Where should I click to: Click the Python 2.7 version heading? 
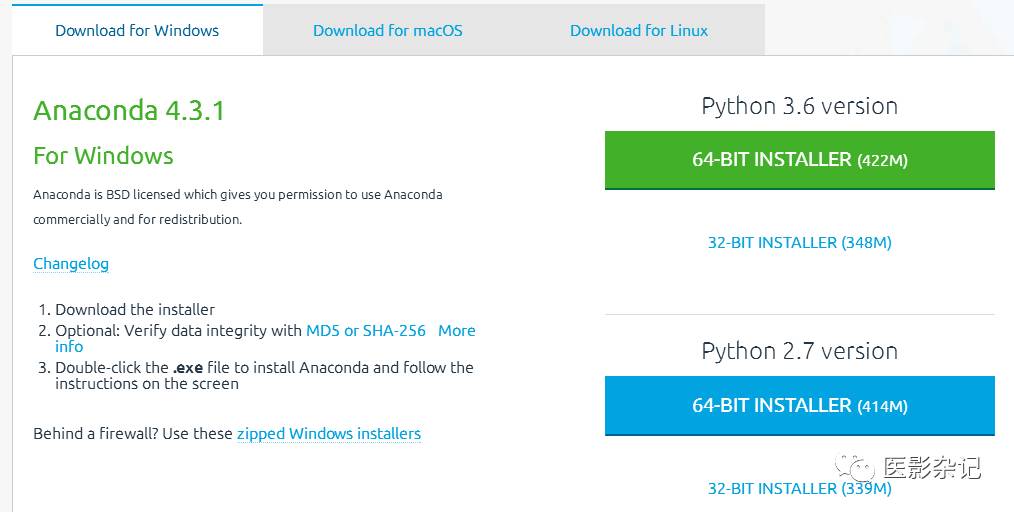pos(799,351)
